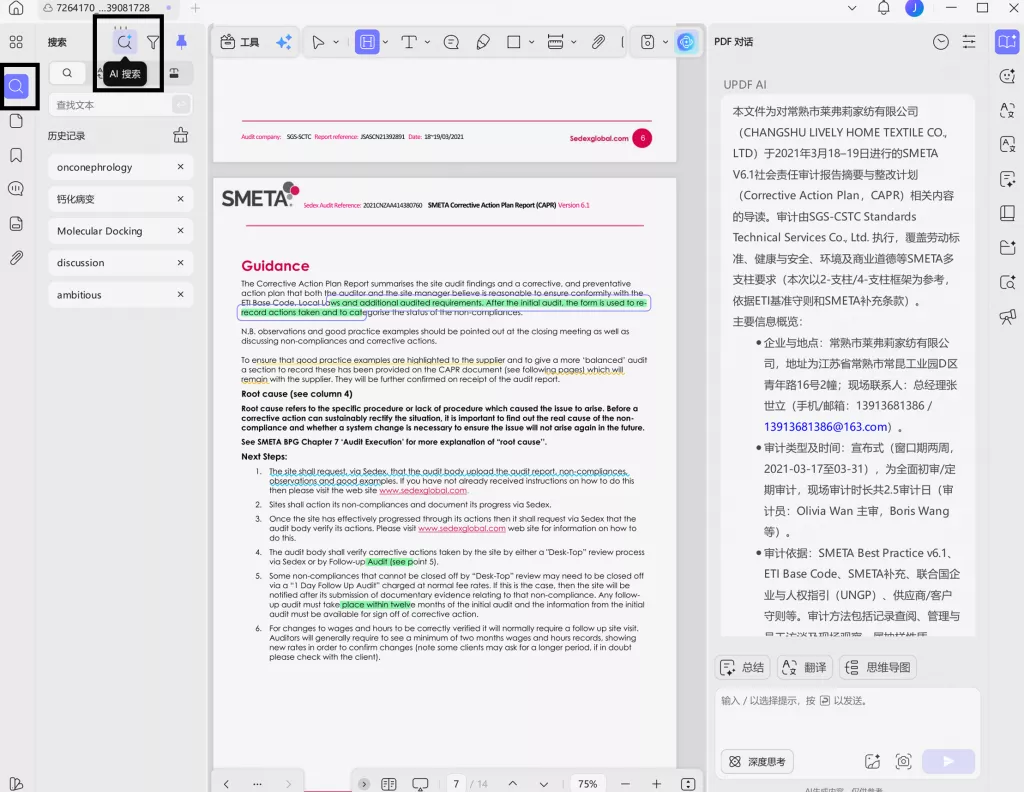Go to the home screen icon
1024x792 pixels.
click(16, 8)
